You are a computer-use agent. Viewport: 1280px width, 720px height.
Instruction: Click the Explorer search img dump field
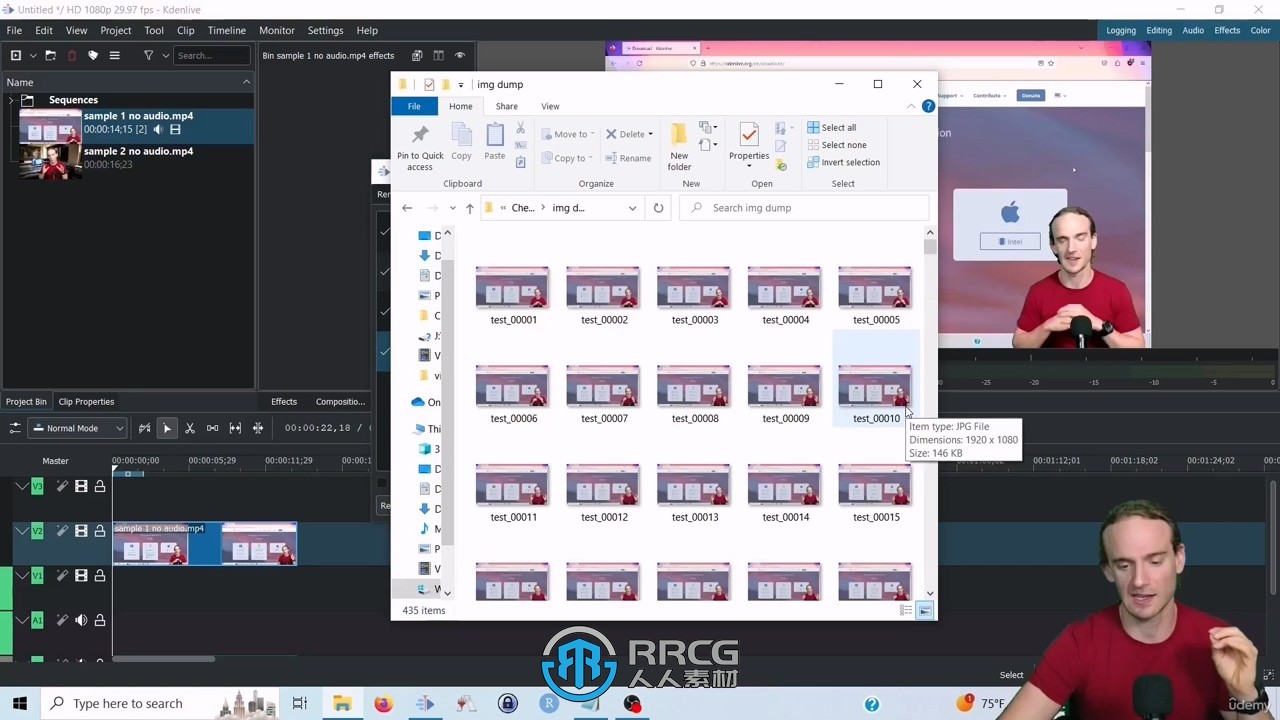[805, 208]
